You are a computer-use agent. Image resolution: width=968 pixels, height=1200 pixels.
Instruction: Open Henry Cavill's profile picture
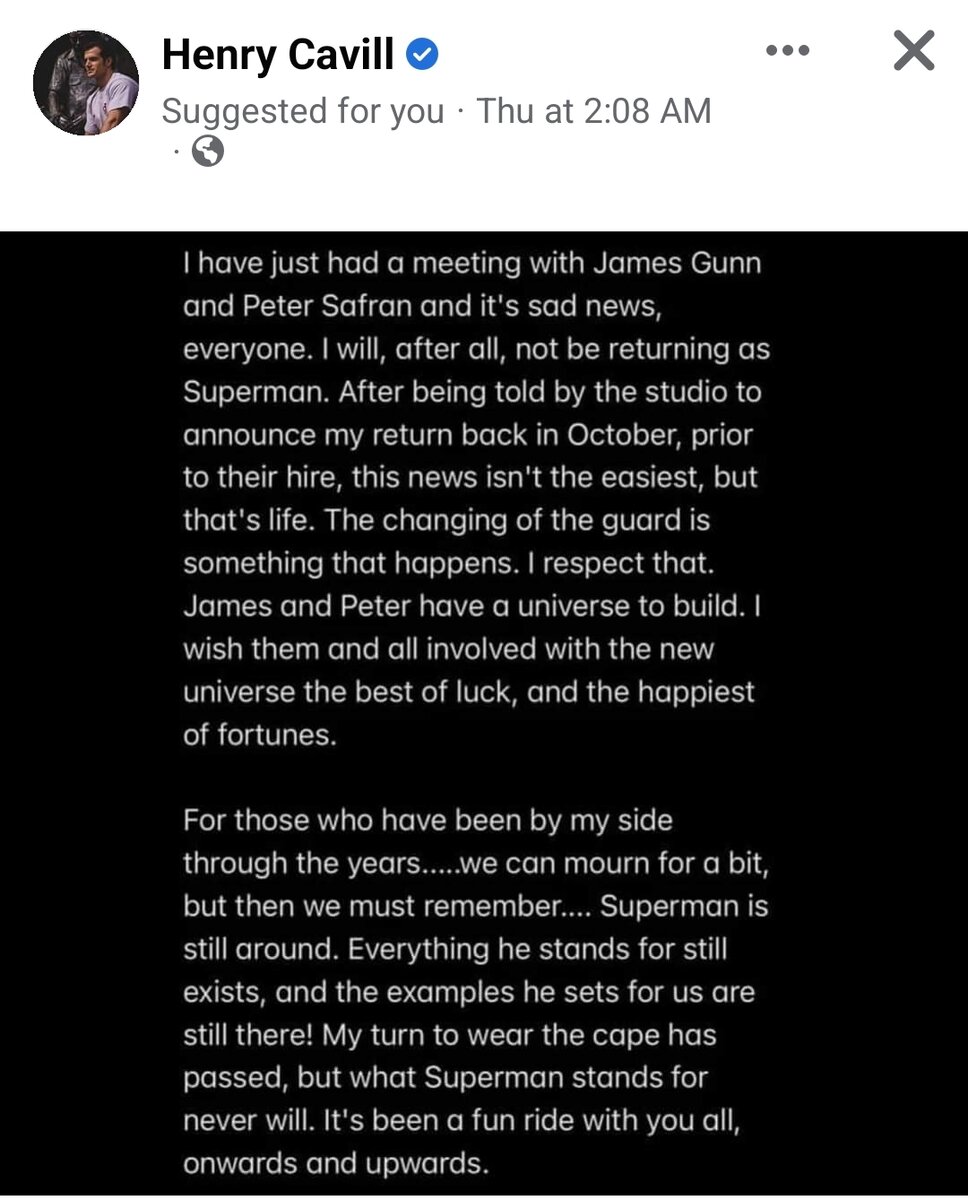pos(86,82)
